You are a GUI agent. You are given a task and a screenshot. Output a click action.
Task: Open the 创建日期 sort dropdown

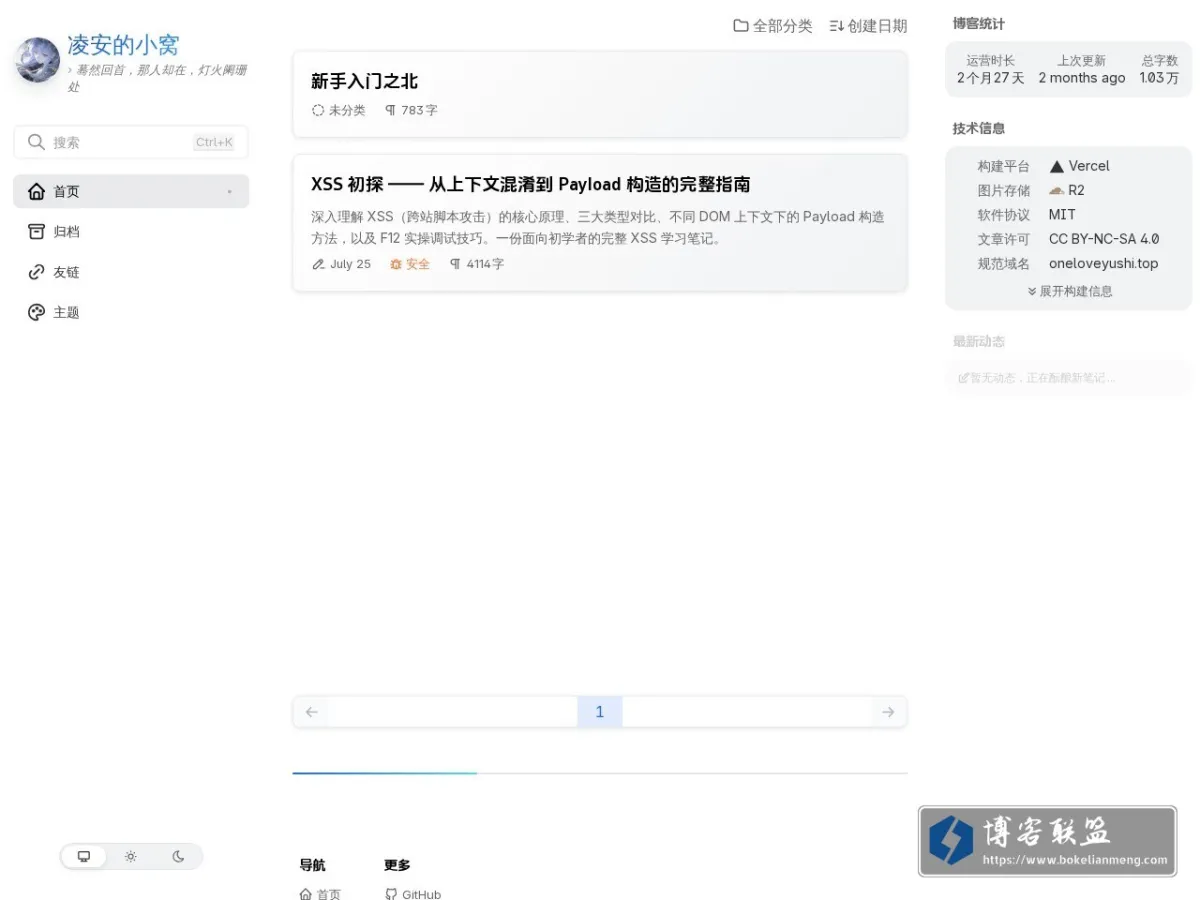coord(868,26)
